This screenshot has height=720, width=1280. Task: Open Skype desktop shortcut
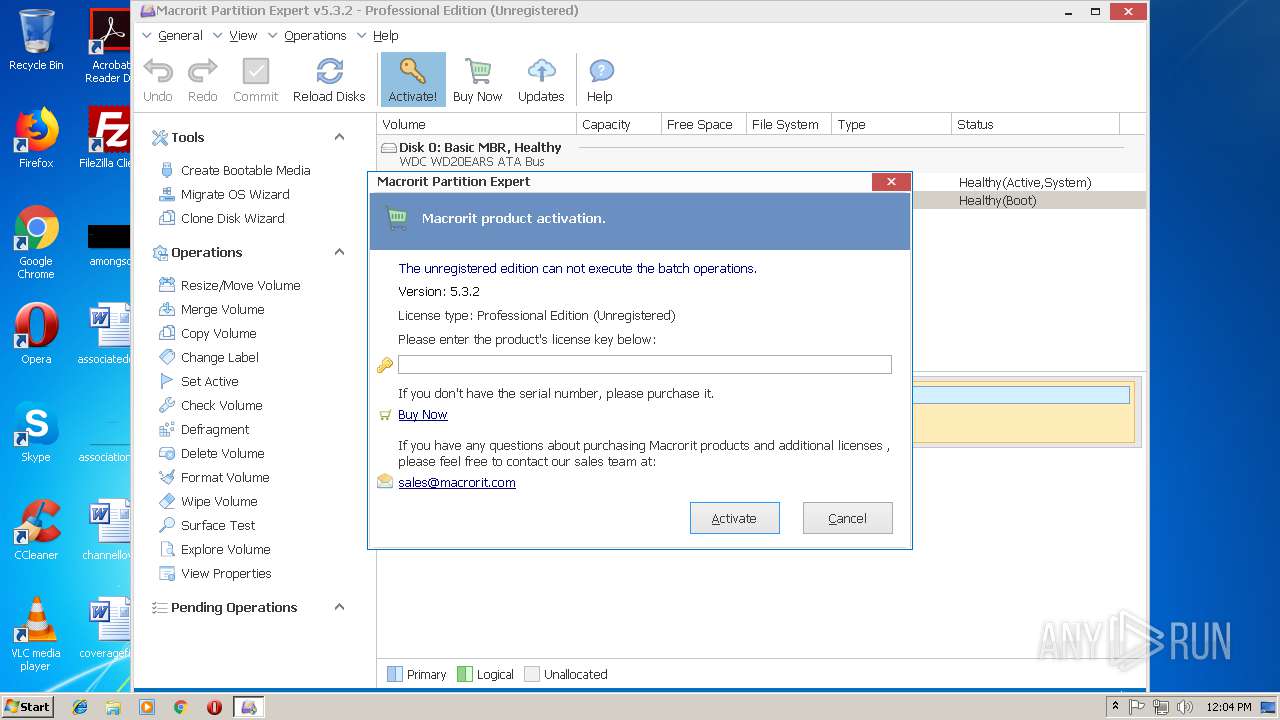coord(36,432)
